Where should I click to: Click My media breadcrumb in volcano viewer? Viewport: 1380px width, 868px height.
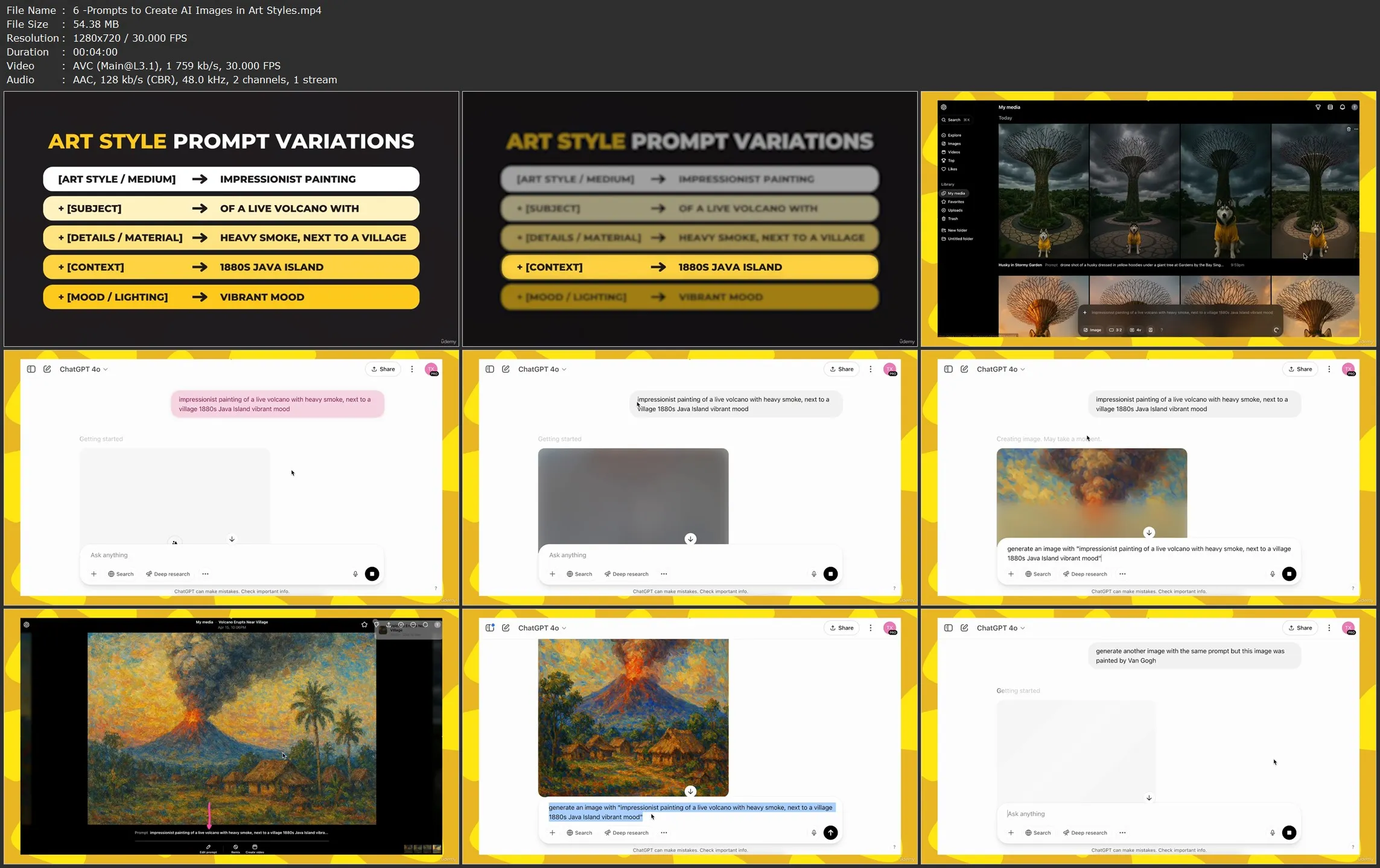point(204,622)
